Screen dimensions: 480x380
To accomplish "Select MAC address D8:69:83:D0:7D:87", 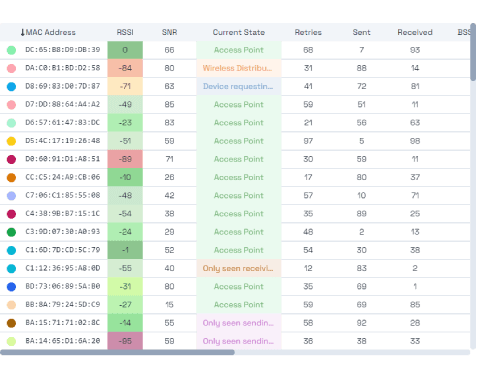I will (63, 86).
